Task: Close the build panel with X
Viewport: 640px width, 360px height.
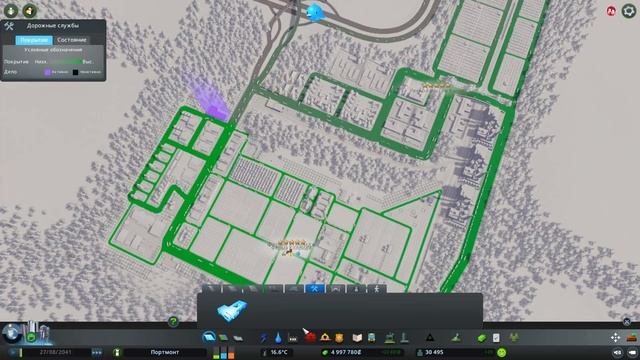Action: pyautogui.click(x=627, y=322)
